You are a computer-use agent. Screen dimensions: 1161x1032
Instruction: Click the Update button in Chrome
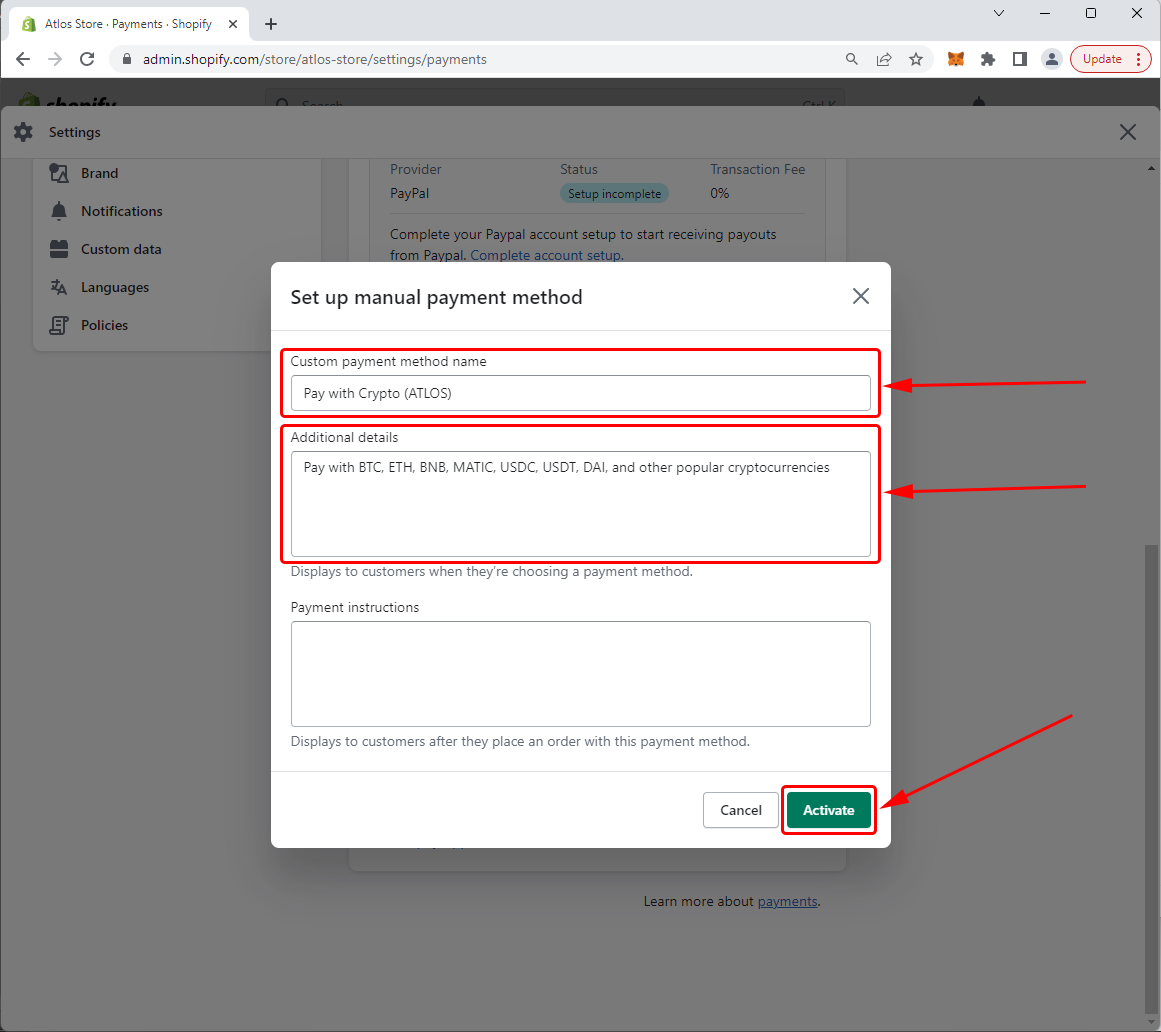(1110, 59)
